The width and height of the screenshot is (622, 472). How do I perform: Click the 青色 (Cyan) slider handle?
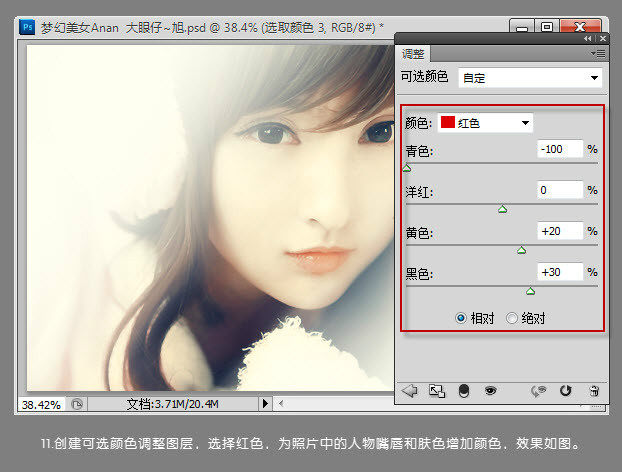pyautogui.click(x=406, y=168)
